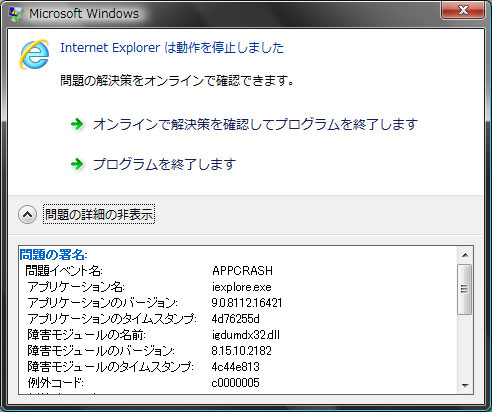Click the アプリケーション名: label
This screenshot has height=412, width=492.
coord(76,287)
